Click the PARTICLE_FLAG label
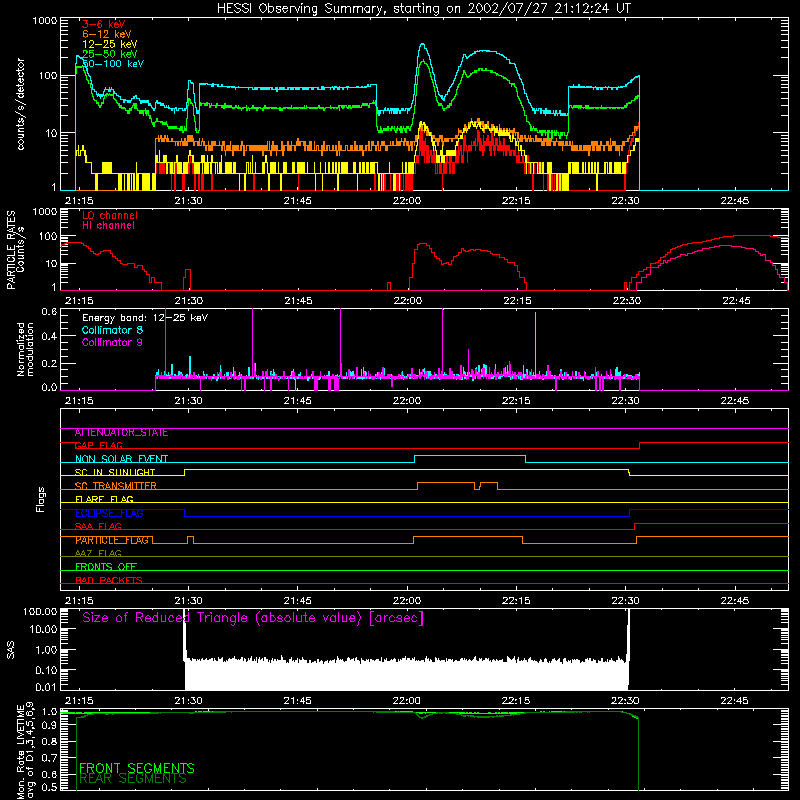 point(112,540)
